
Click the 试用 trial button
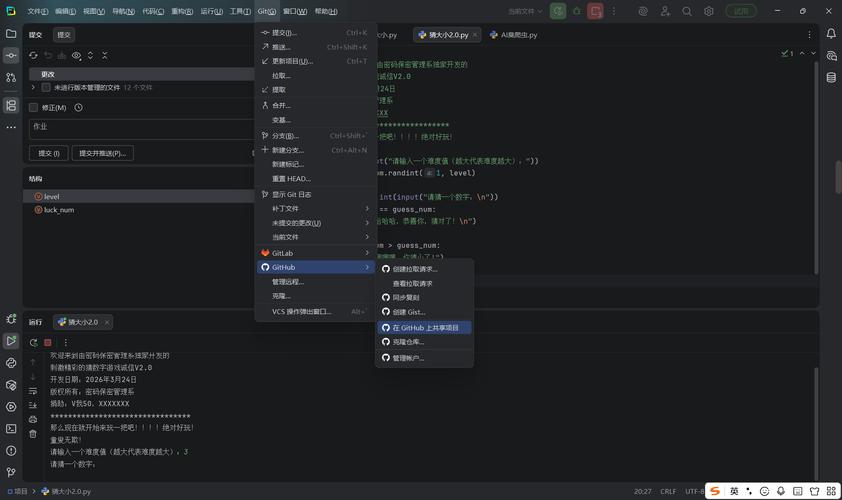(x=741, y=11)
